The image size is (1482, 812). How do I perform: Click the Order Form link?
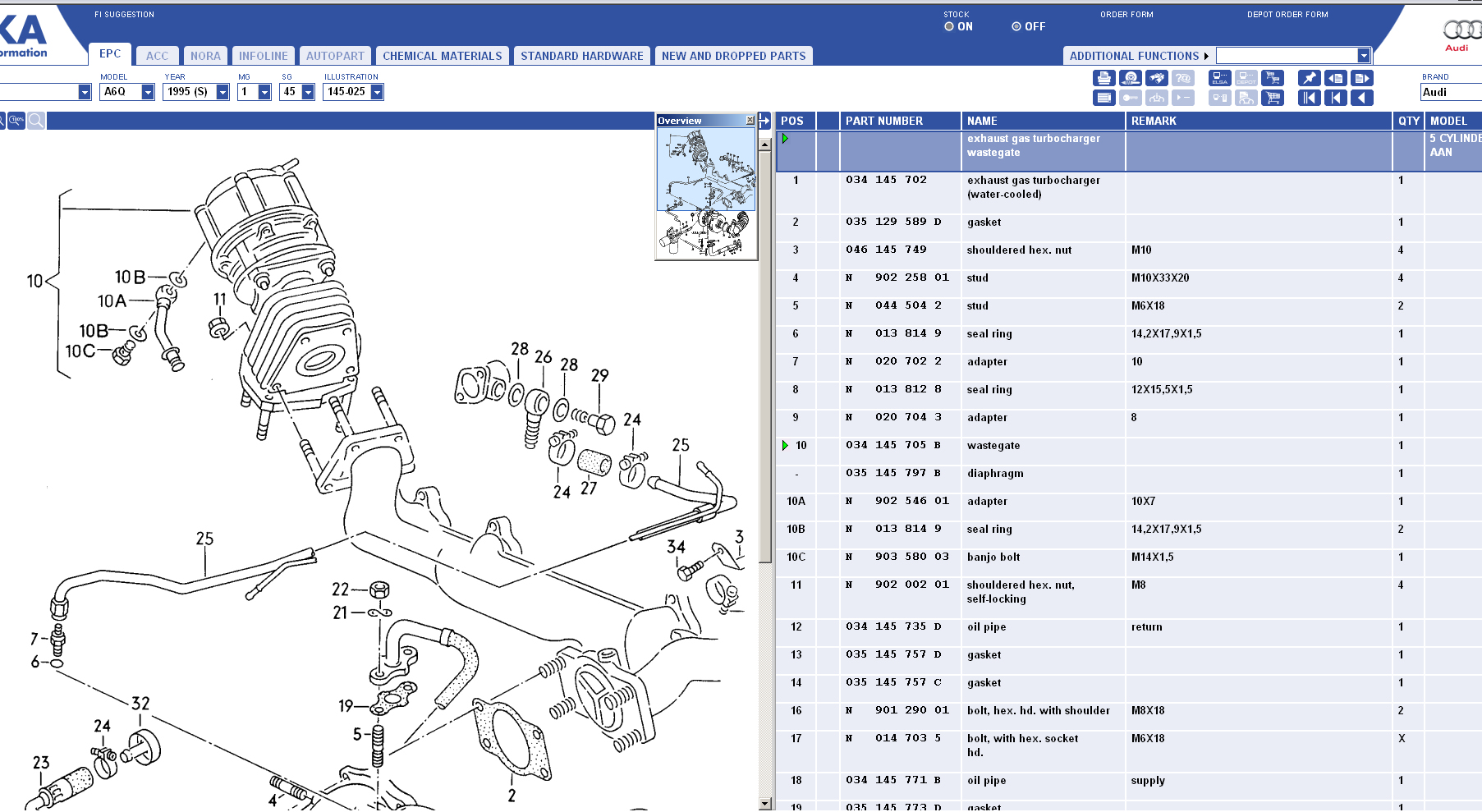click(x=1126, y=15)
